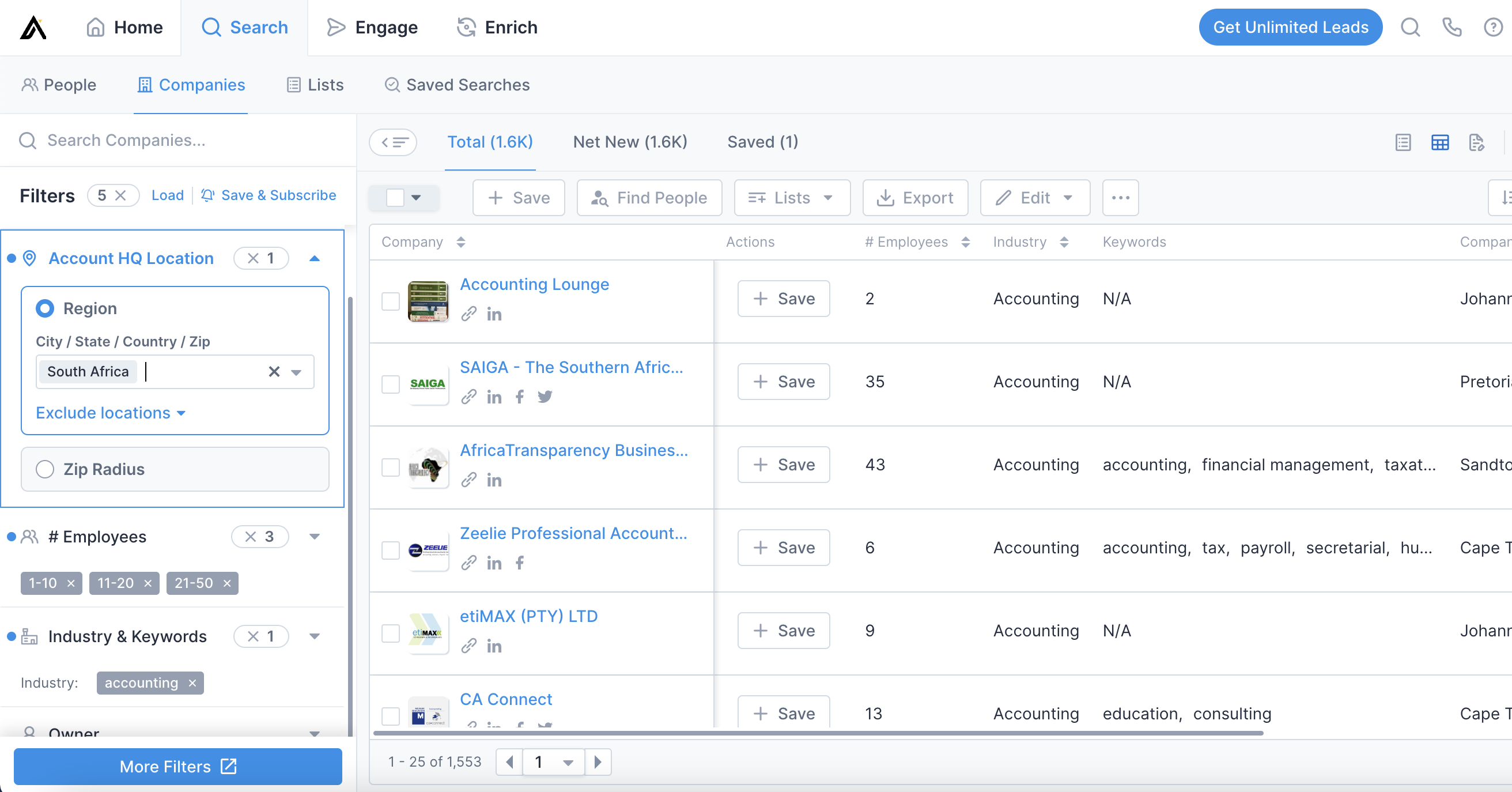Tick the etiMAX (PTY) LTD checkbox
The image size is (1512, 792).
[390, 633]
